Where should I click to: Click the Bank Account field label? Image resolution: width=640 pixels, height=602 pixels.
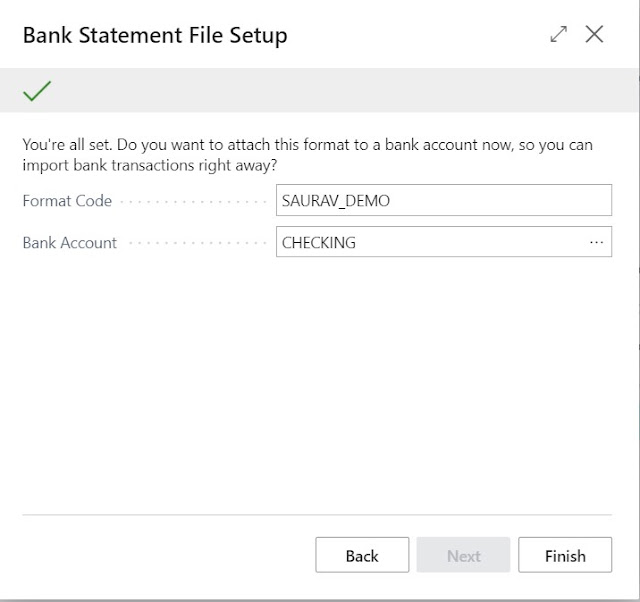pyautogui.click(x=69, y=243)
